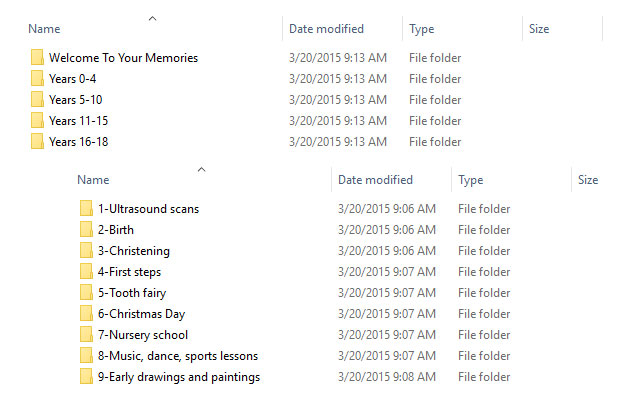Toggle sort arrow above lower Name column
The height and width of the screenshot is (407, 620).
202,170
